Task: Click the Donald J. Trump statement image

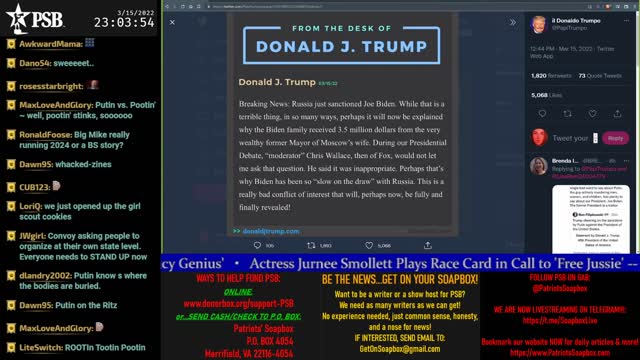Action: pos(342,124)
